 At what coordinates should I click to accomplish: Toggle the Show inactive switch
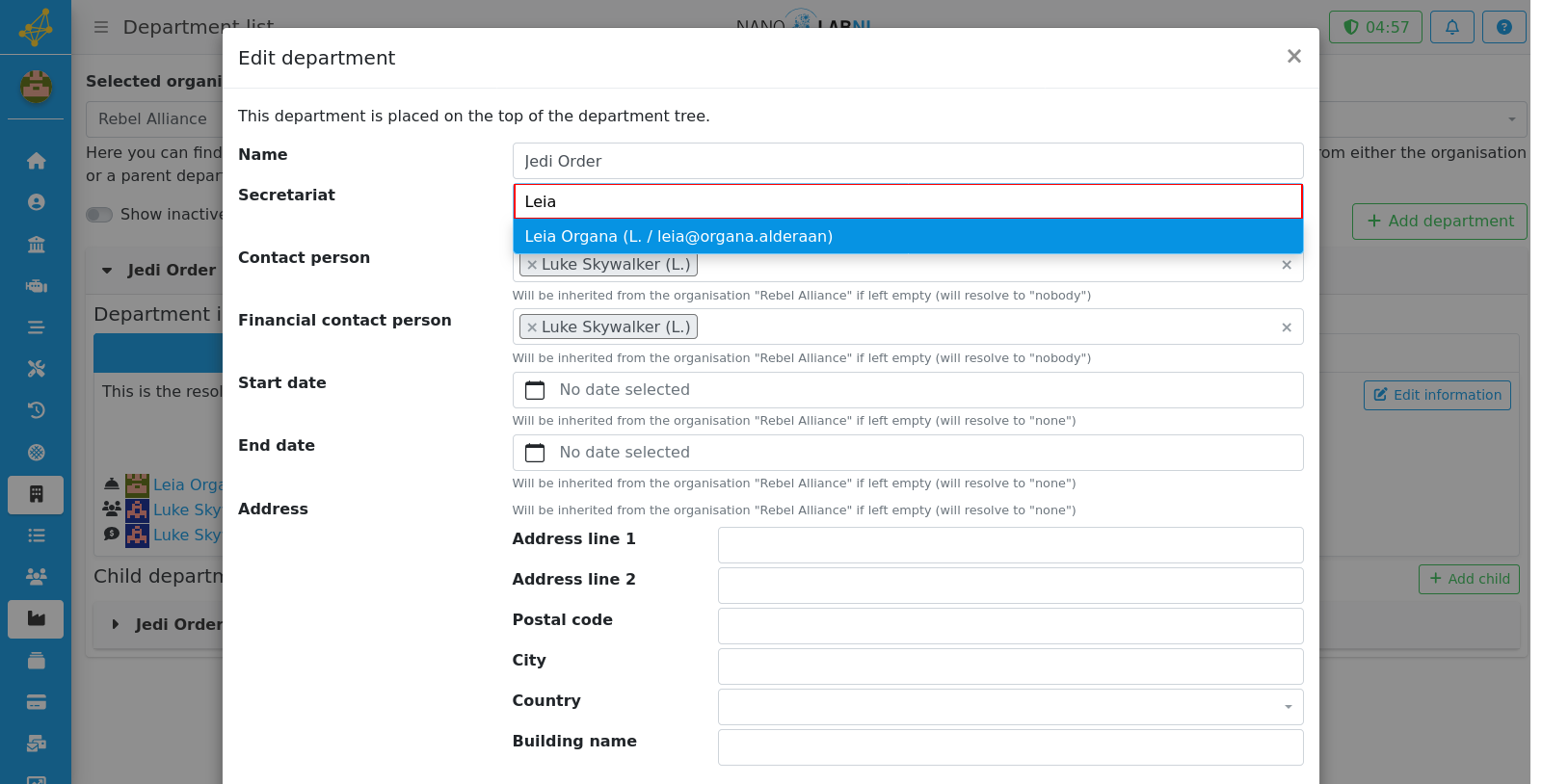click(x=99, y=215)
